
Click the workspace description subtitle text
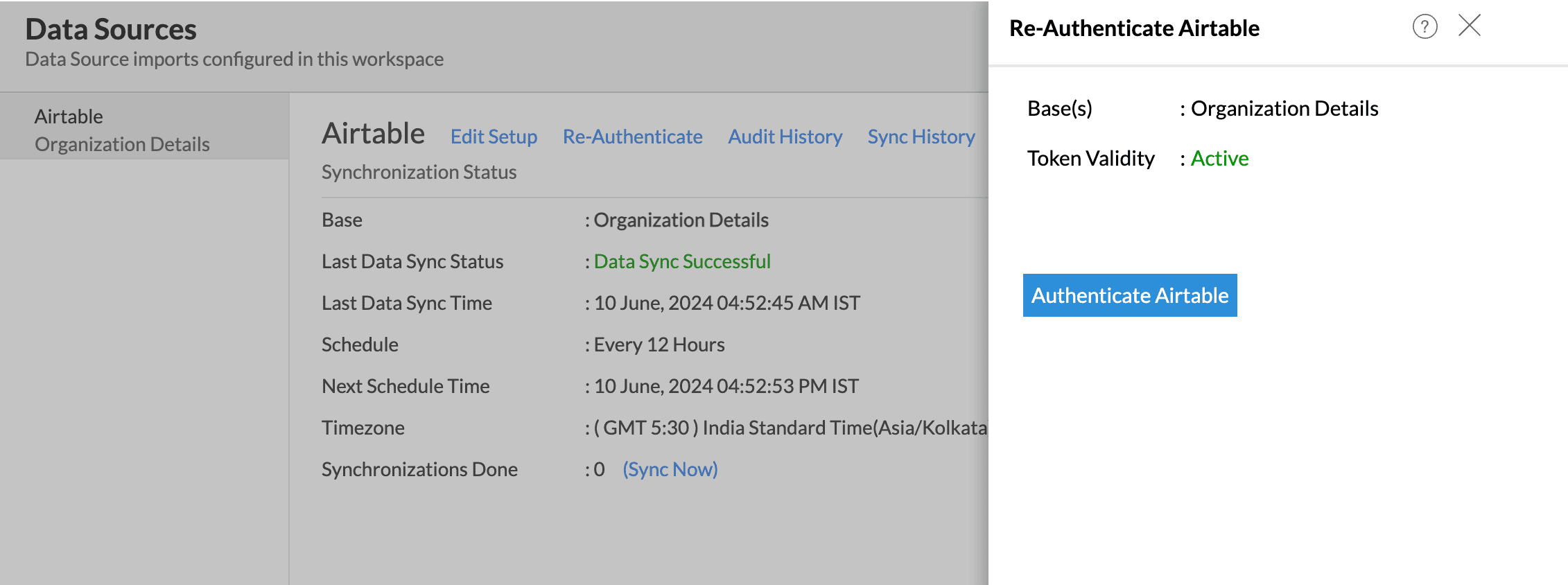[234, 59]
